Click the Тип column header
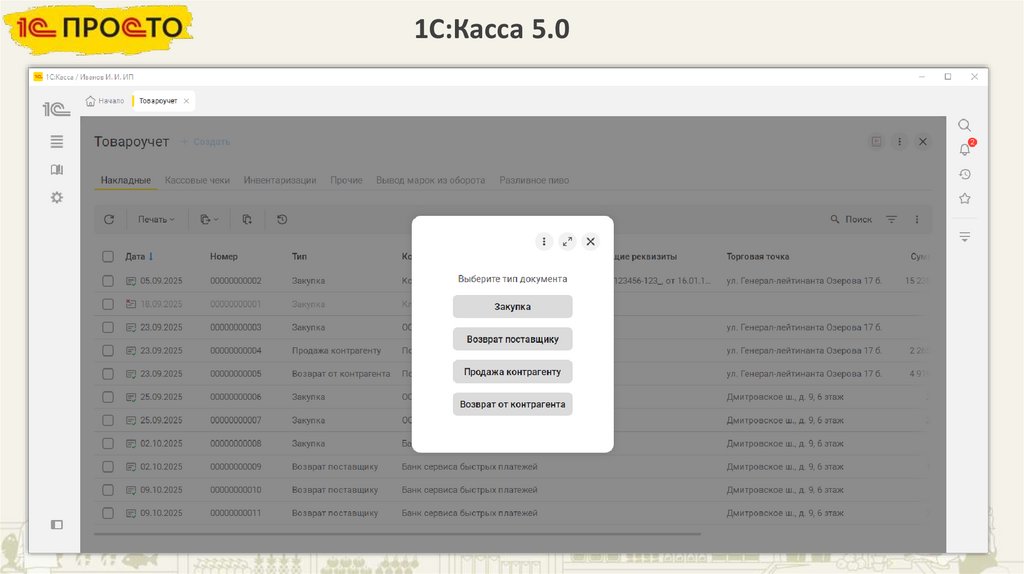 (299, 257)
